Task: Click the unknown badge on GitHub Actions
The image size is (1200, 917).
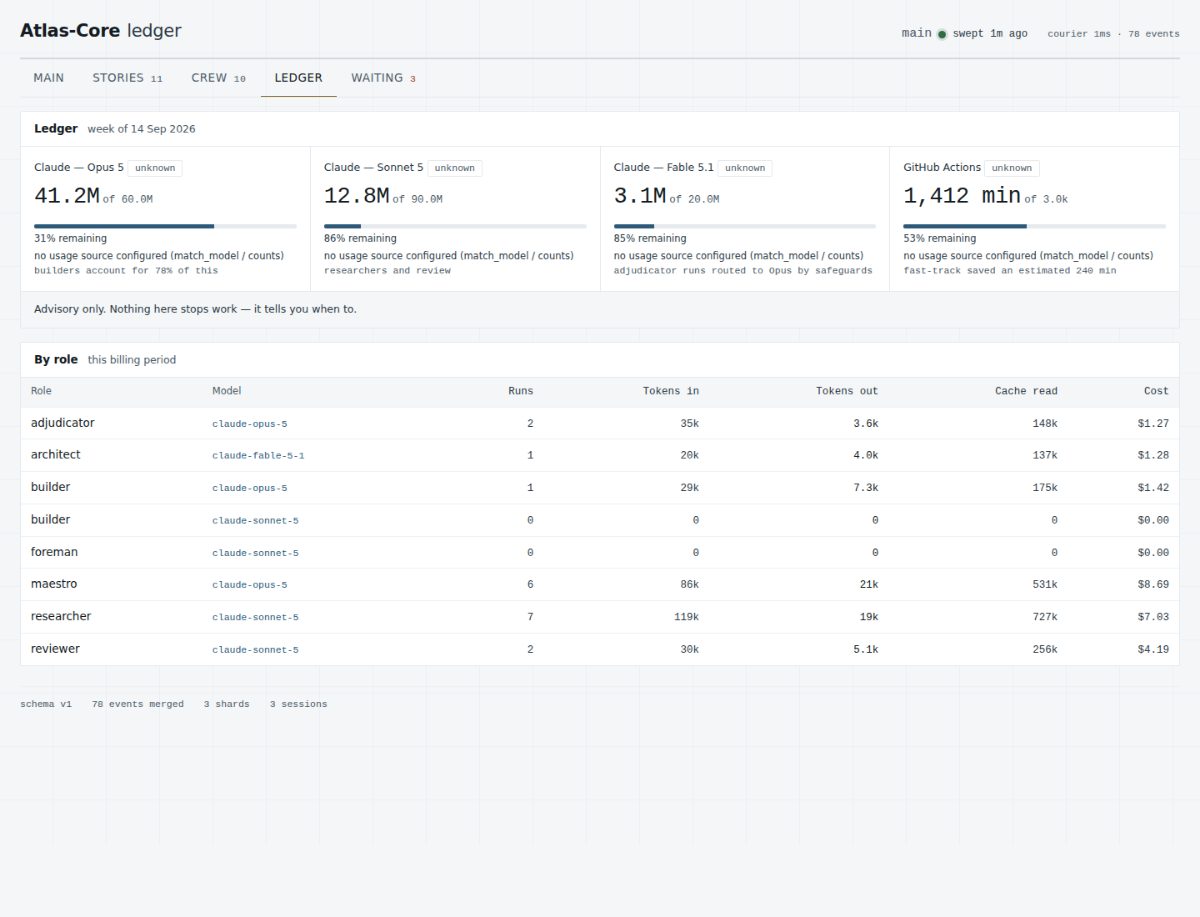Action: pyautogui.click(x=1012, y=168)
